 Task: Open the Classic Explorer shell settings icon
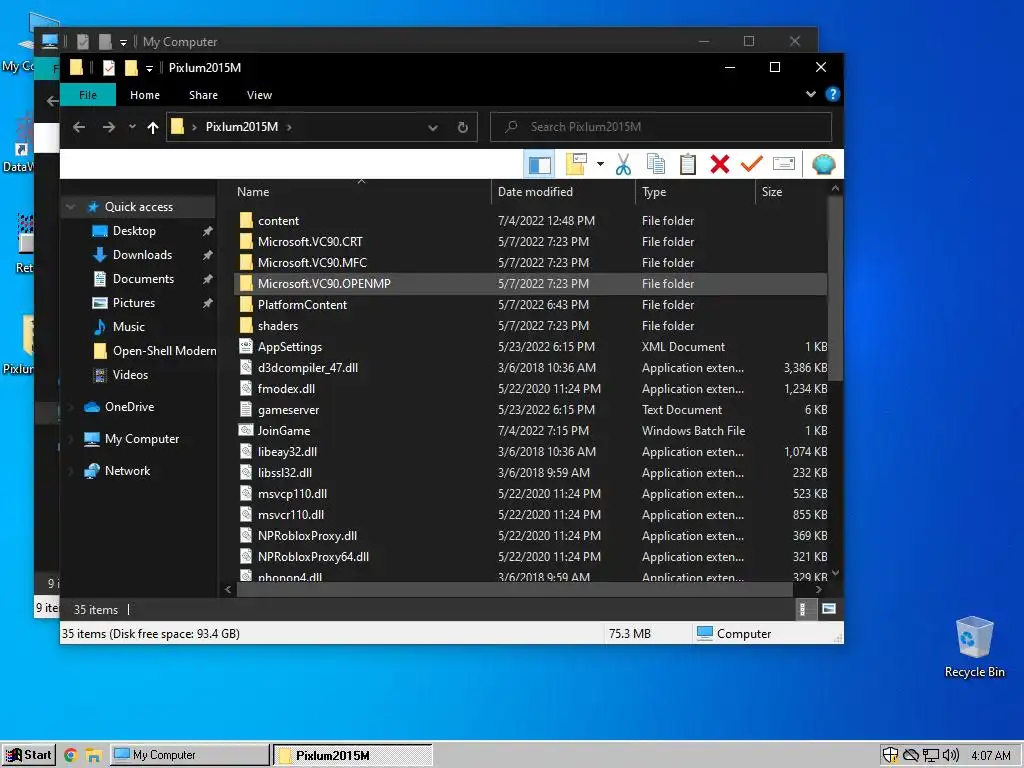coord(824,164)
